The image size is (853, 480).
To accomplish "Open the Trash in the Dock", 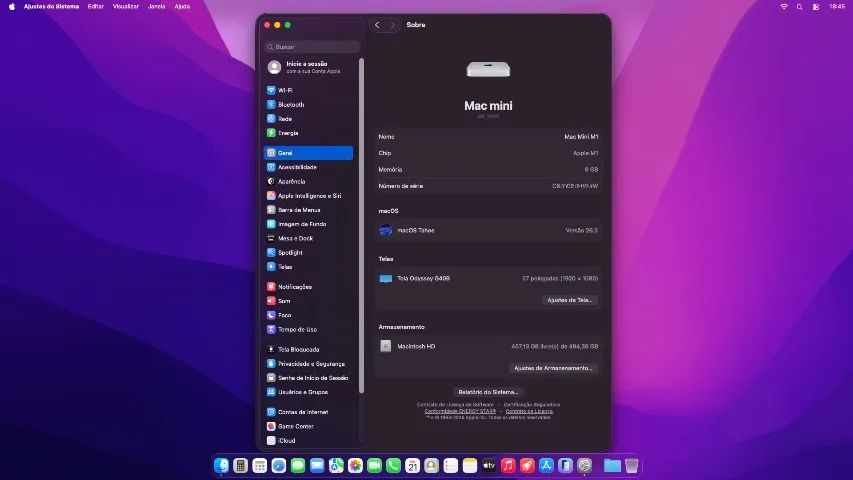I will [x=632, y=465].
